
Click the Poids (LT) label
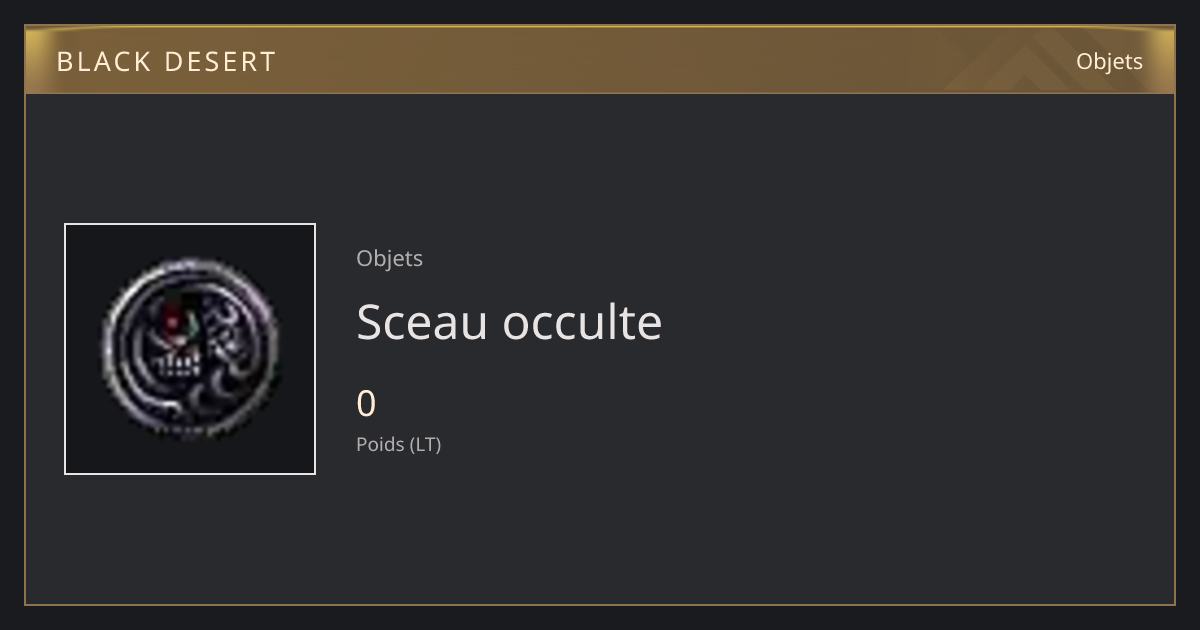pyautogui.click(x=399, y=444)
